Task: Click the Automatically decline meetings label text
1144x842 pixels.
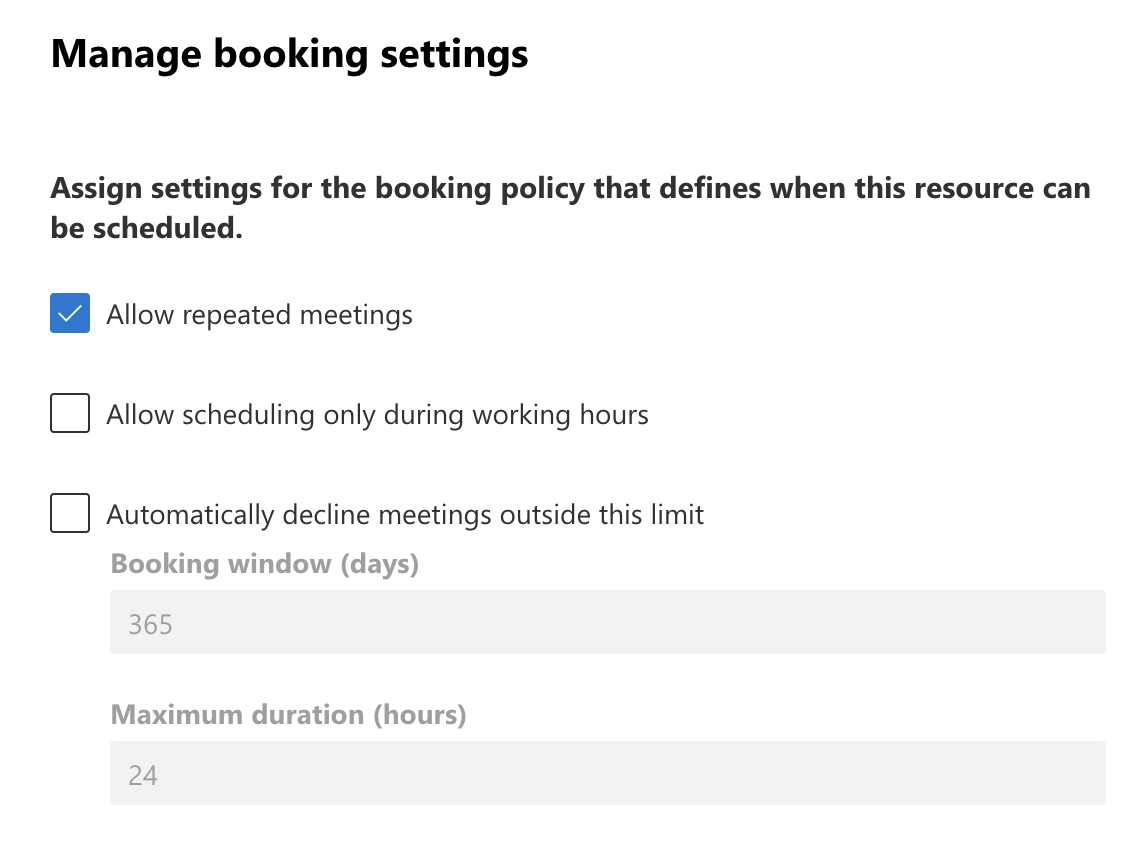Action: click(x=405, y=515)
